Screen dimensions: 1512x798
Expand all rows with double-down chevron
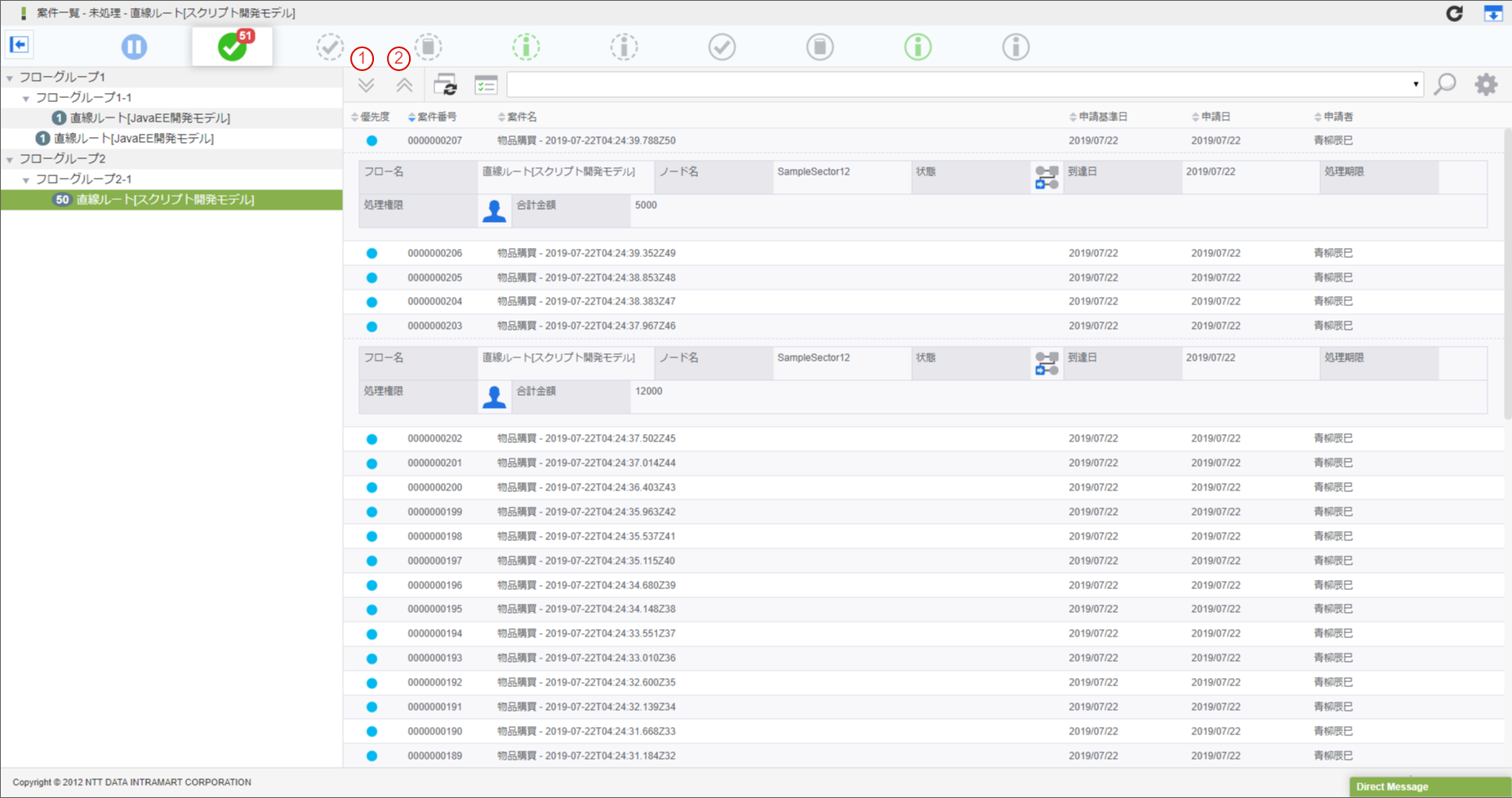[366, 85]
